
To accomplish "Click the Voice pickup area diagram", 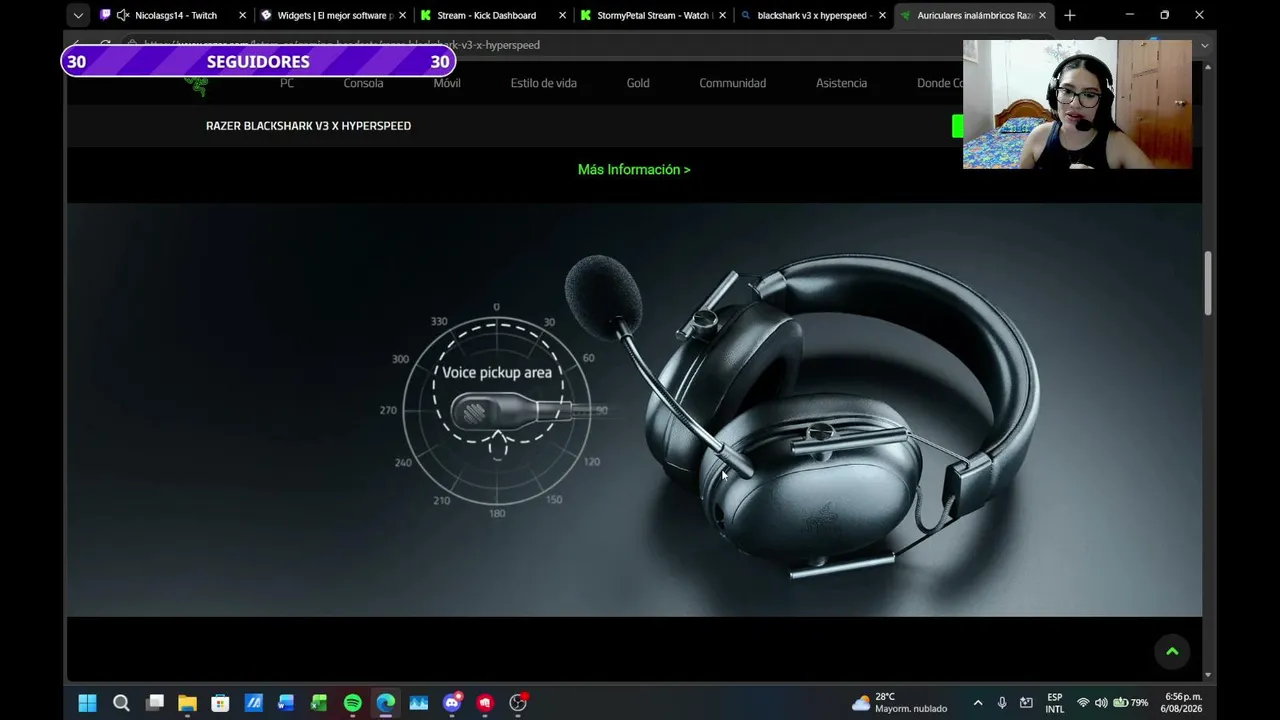I will coord(497,411).
